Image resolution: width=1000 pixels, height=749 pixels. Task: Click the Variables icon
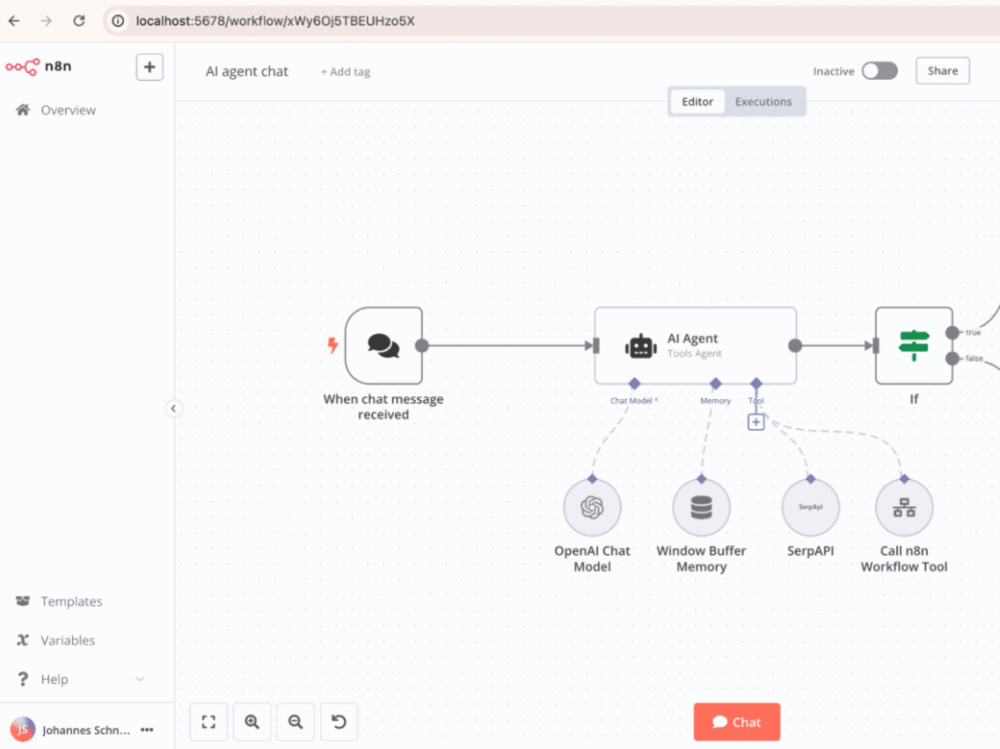(23, 640)
